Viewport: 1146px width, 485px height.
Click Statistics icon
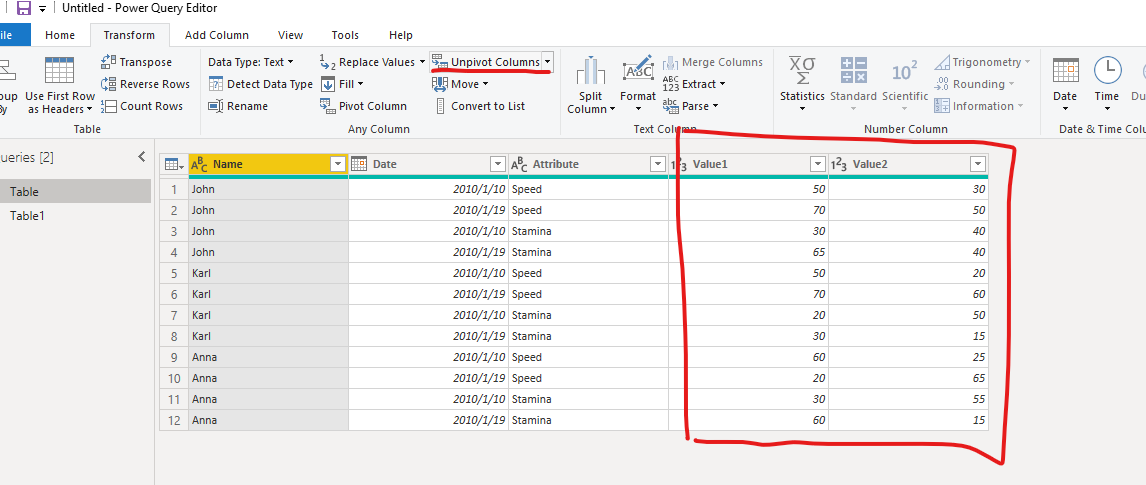click(802, 72)
